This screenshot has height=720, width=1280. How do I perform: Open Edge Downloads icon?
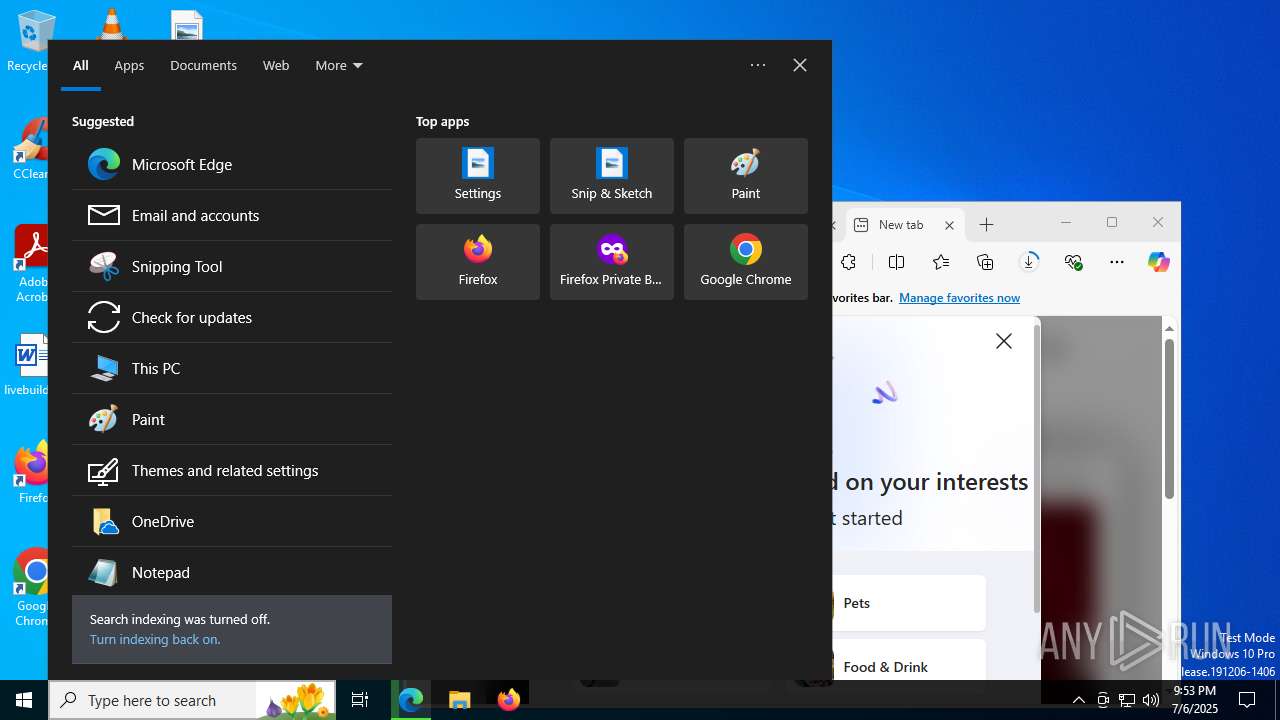[1029, 262]
